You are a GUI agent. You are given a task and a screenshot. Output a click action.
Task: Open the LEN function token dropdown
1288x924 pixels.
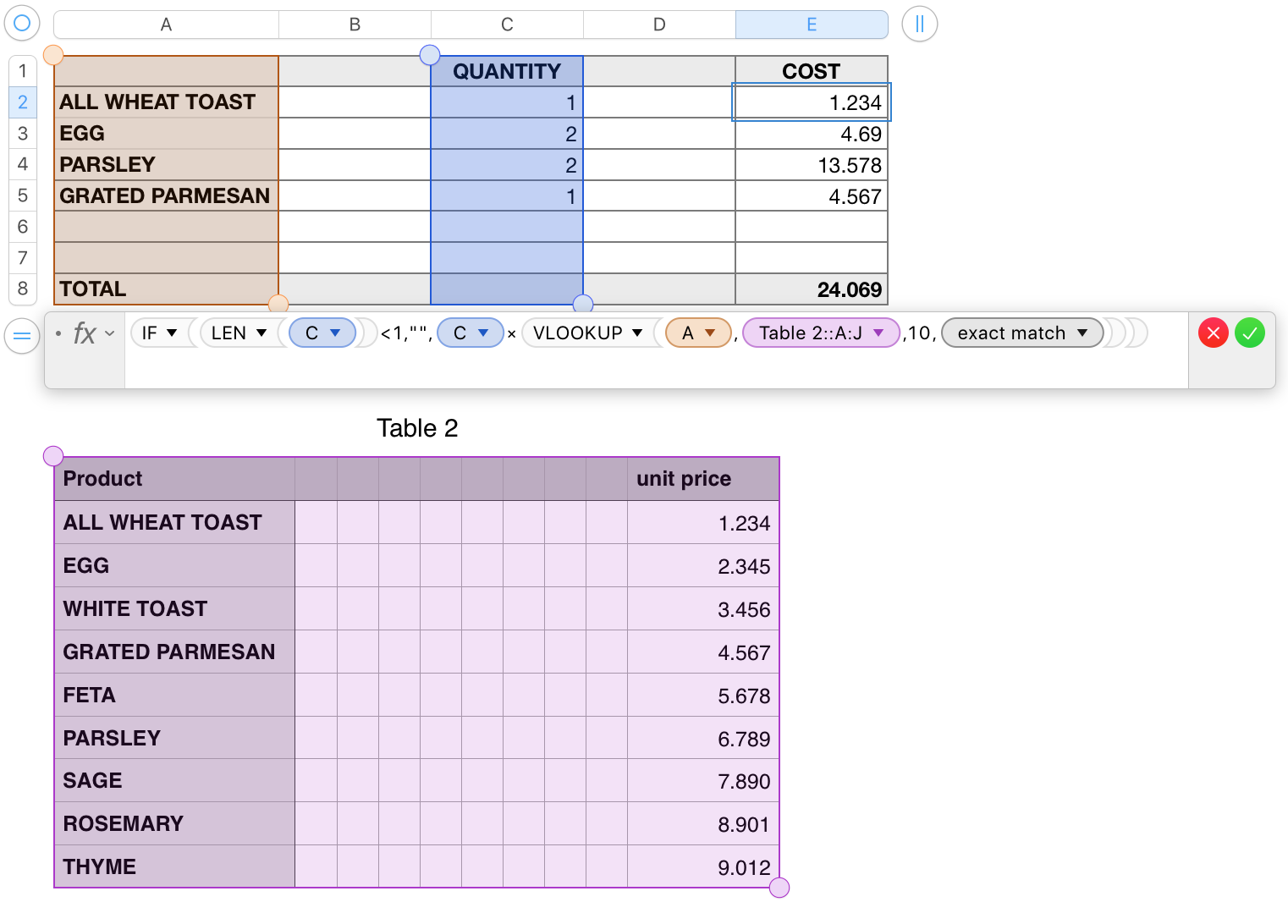tap(261, 333)
